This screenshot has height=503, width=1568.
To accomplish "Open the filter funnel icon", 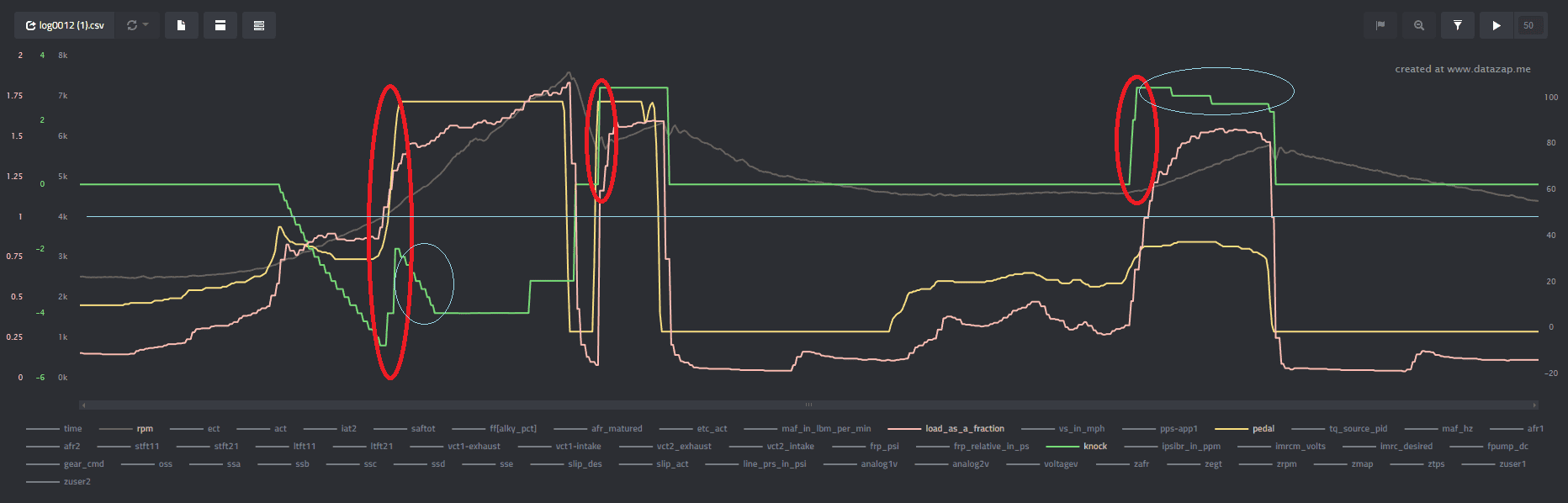I will coord(1458,25).
